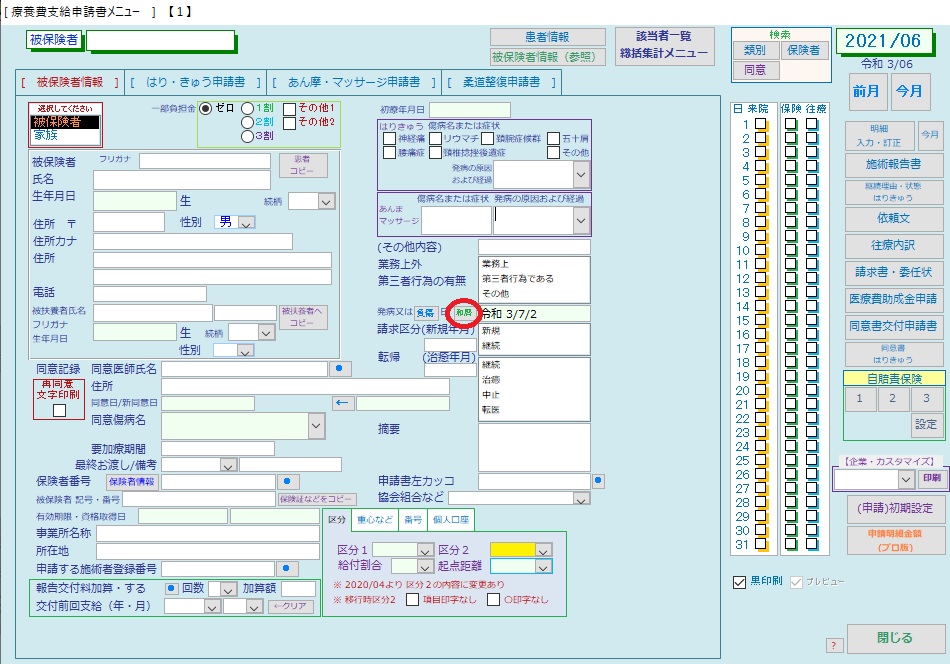Check the ○印字なし checkbox
The width and height of the screenshot is (950, 664).
click(x=494, y=600)
